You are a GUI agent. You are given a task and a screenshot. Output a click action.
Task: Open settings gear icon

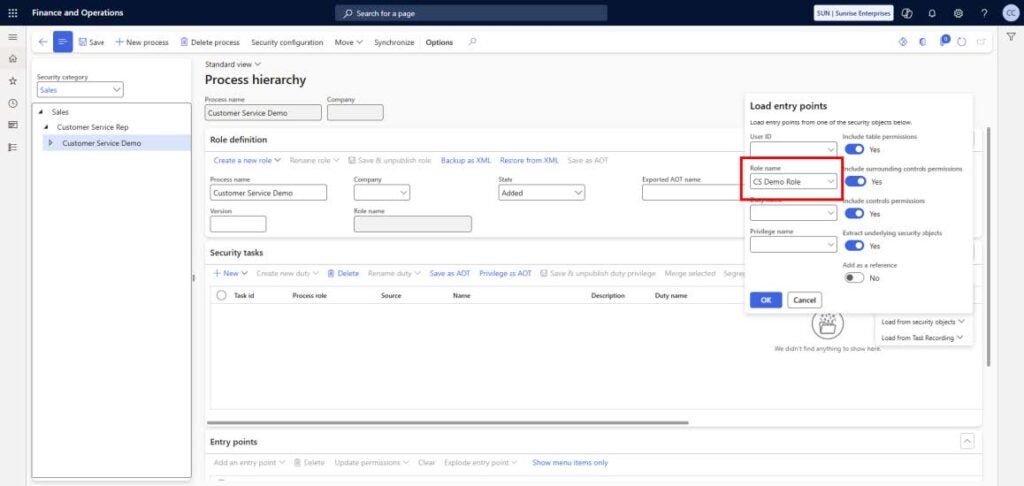click(x=958, y=13)
